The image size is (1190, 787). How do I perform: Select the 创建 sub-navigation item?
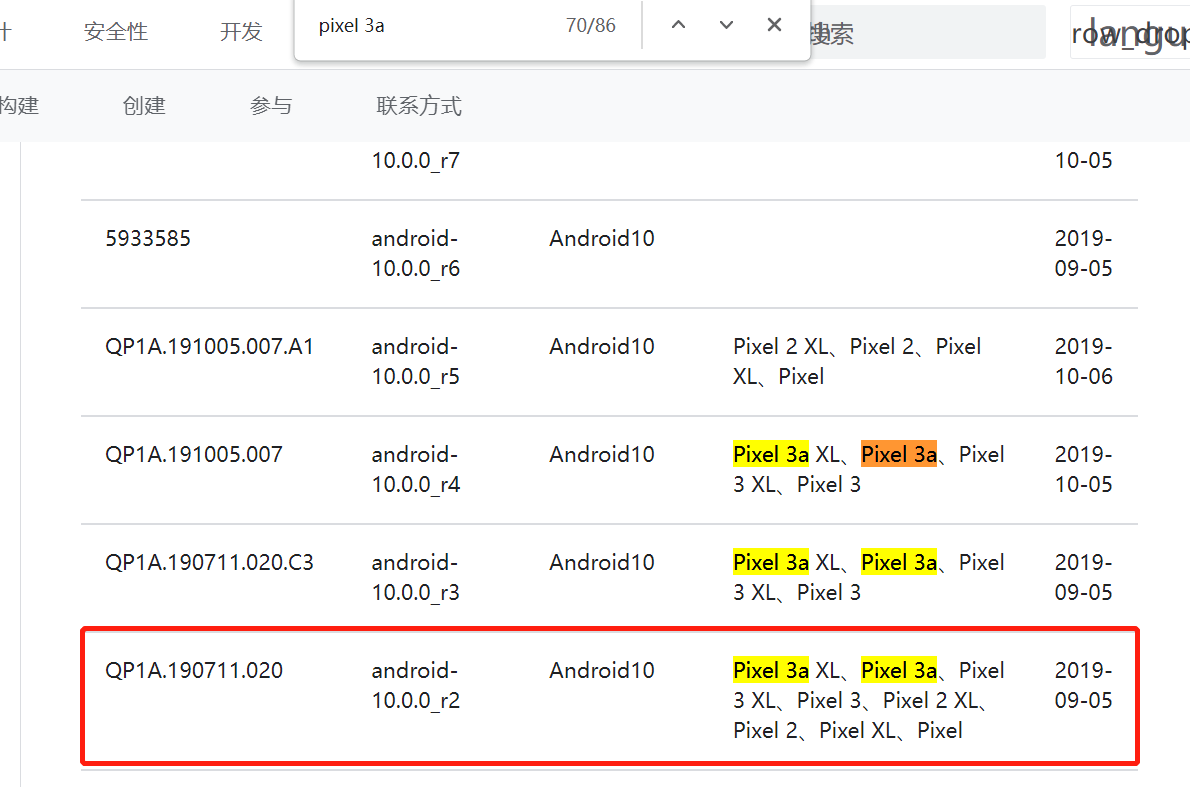tap(144, 105)
